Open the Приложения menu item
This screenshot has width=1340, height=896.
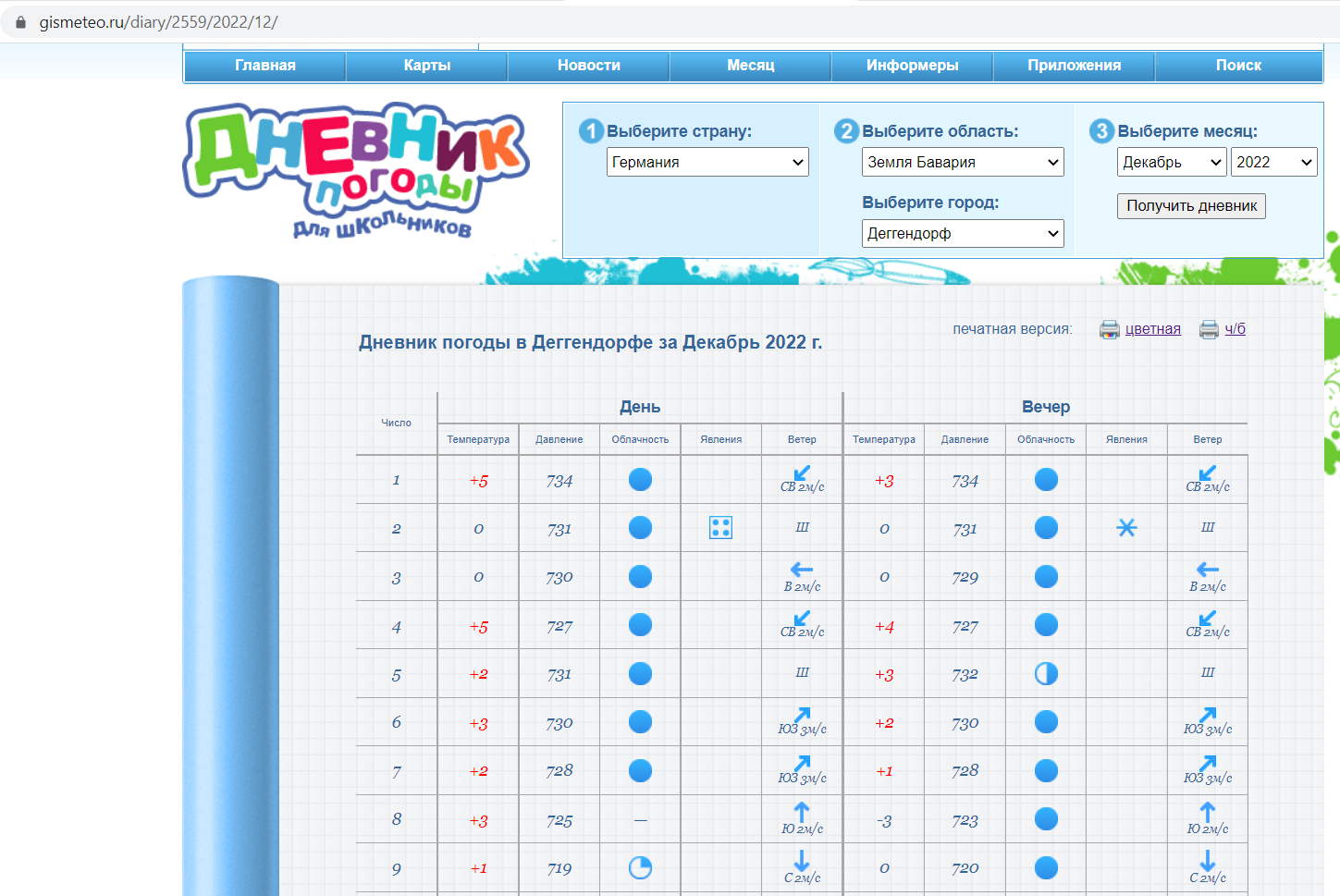(1075, 66)
